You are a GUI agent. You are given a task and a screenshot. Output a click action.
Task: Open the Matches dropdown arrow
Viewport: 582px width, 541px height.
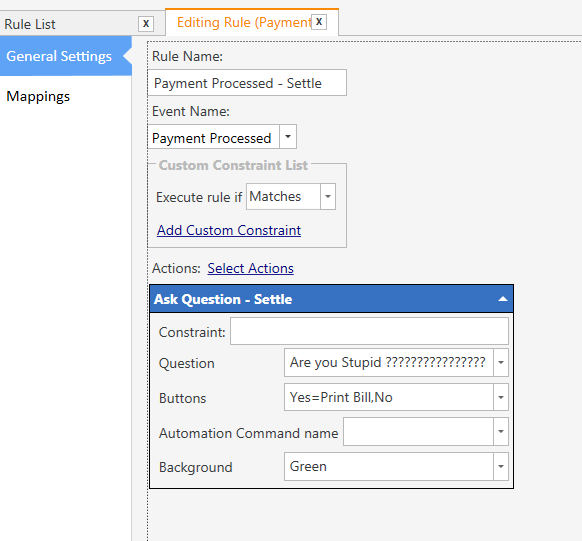click(x=328, y=196)
